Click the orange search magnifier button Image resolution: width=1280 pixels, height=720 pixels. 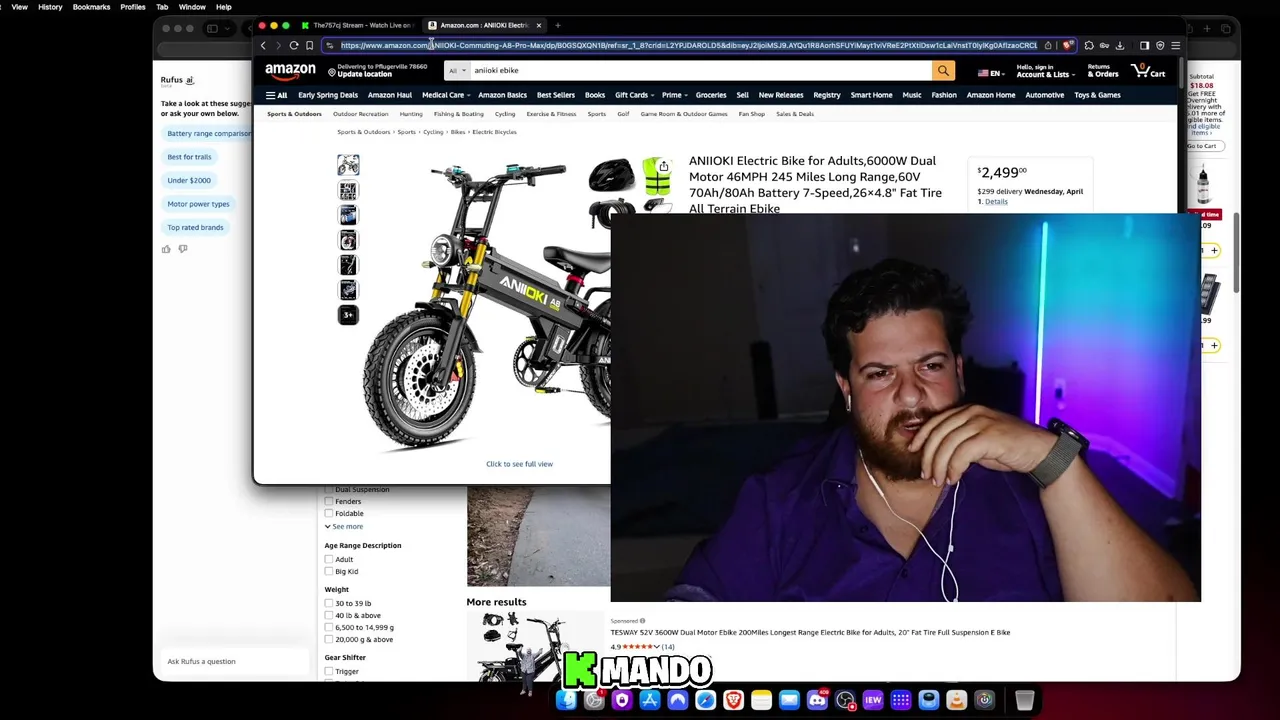pyautogui.click(x=943, y=70)
